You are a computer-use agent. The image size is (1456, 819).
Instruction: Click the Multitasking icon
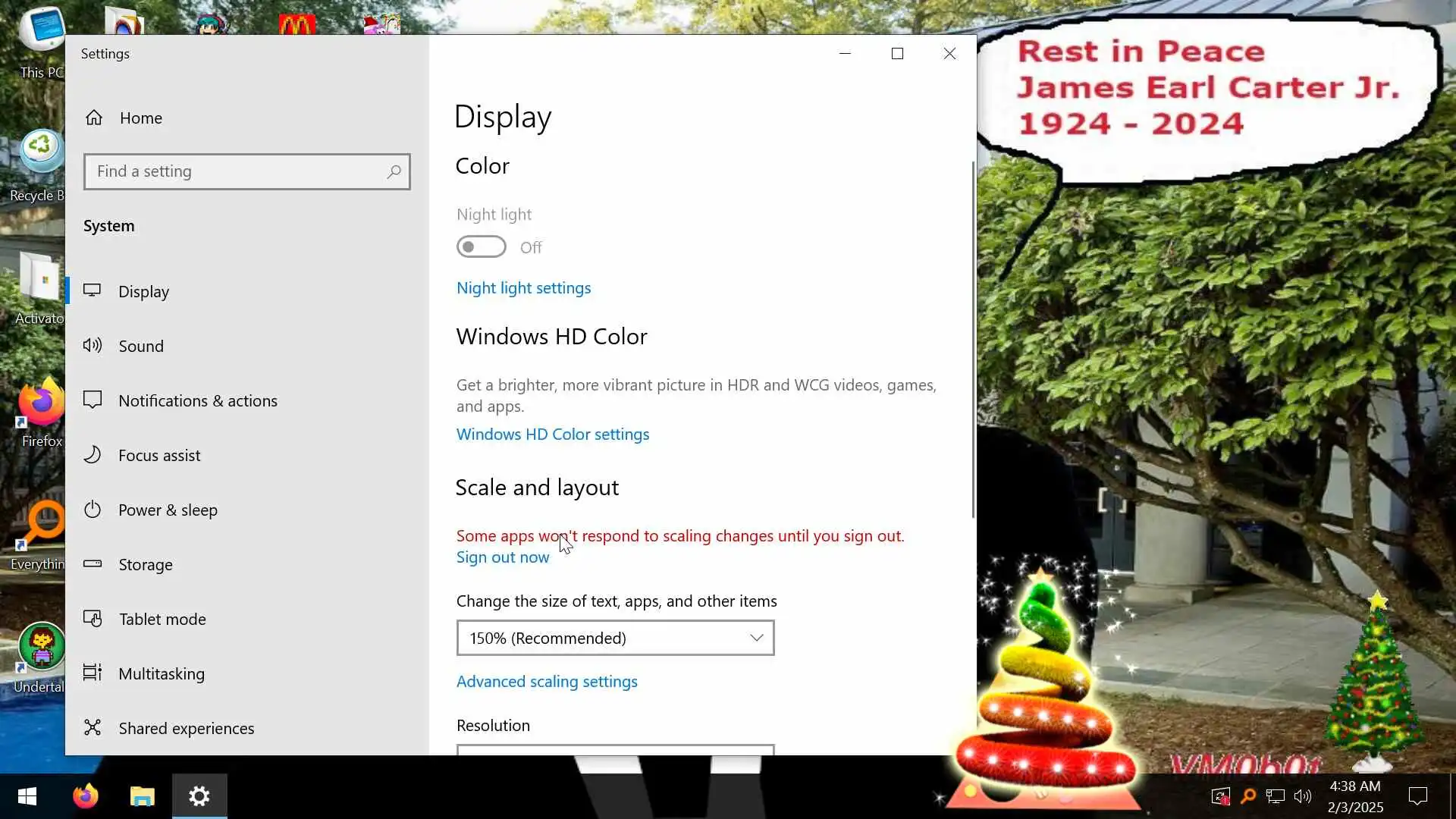pos(93,673)
